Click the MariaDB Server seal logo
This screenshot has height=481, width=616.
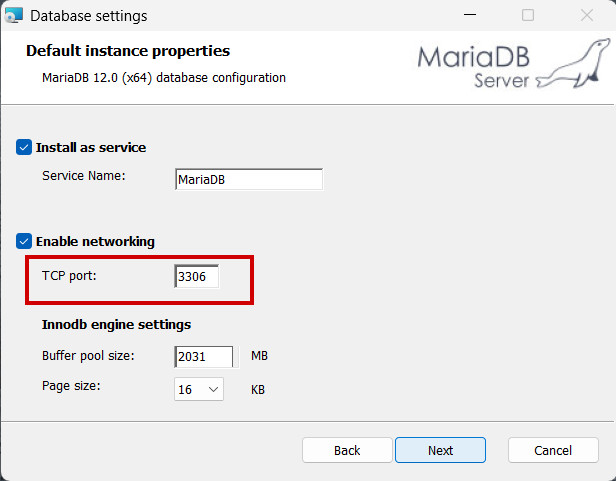(x=514, y=63)
